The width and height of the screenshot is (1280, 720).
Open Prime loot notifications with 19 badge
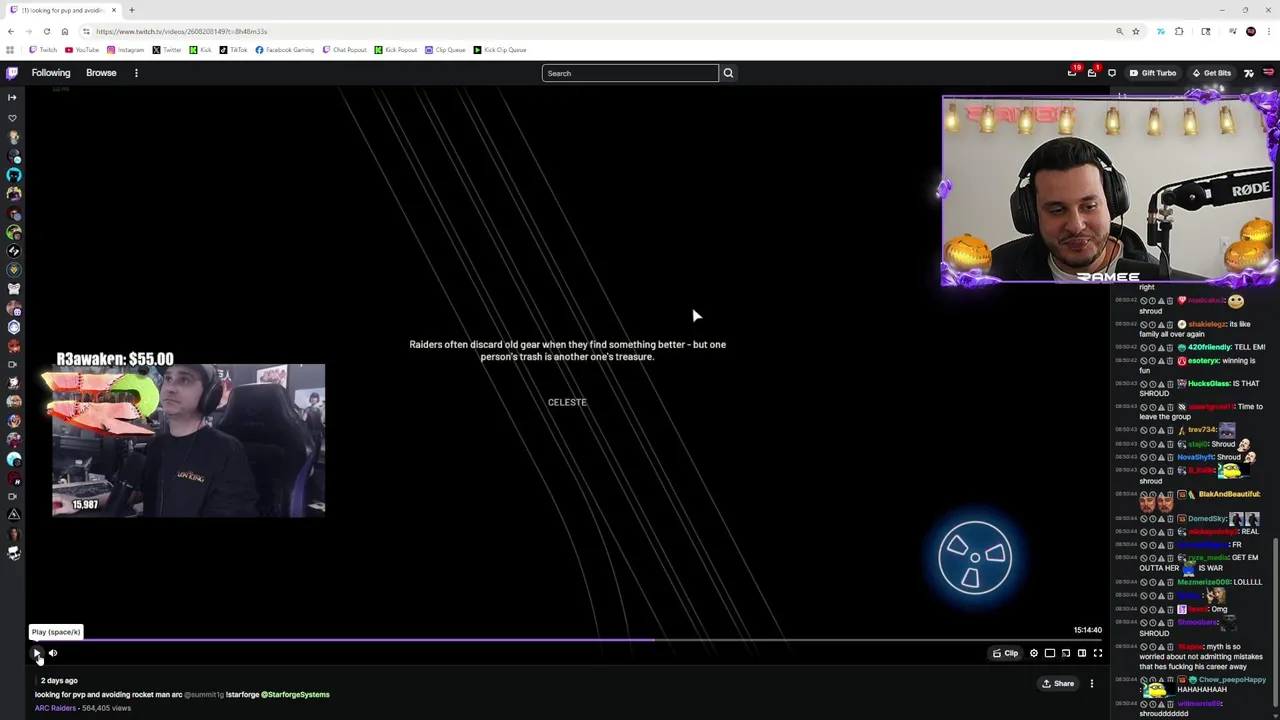[x=1072, y=73]
